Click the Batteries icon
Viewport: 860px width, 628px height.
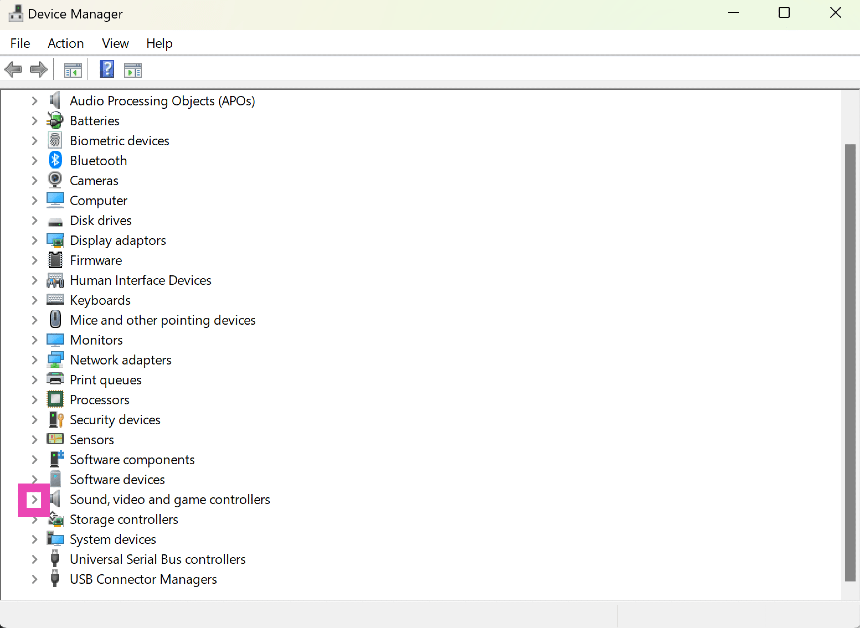click(x=55, y=120)
